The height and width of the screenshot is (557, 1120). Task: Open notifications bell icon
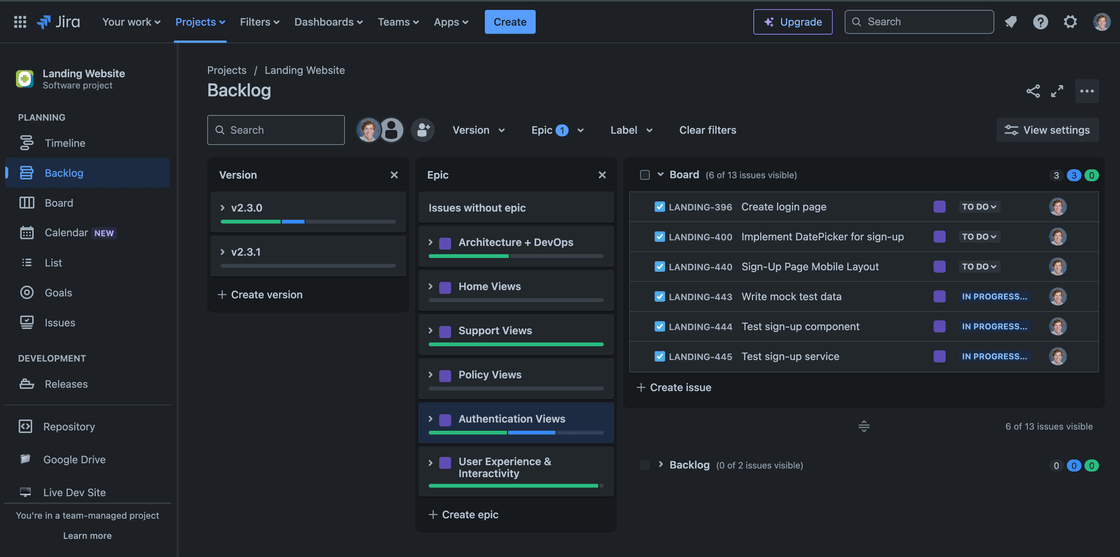coord(1011,22)
